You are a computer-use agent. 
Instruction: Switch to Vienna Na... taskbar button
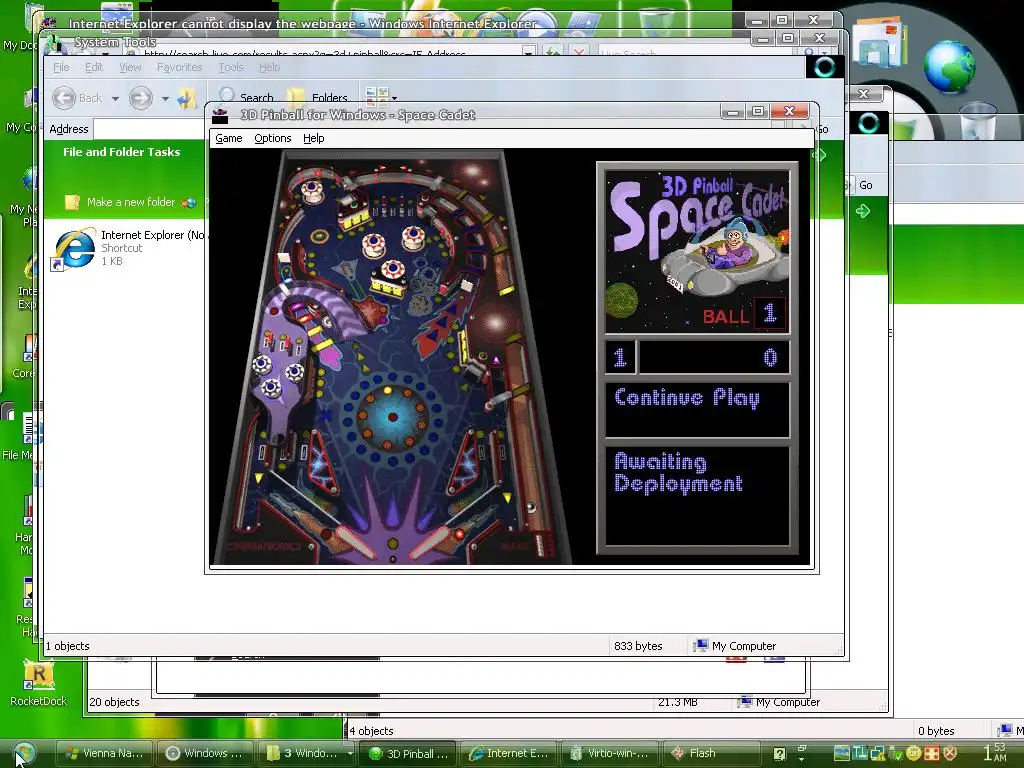click(104, 753)
